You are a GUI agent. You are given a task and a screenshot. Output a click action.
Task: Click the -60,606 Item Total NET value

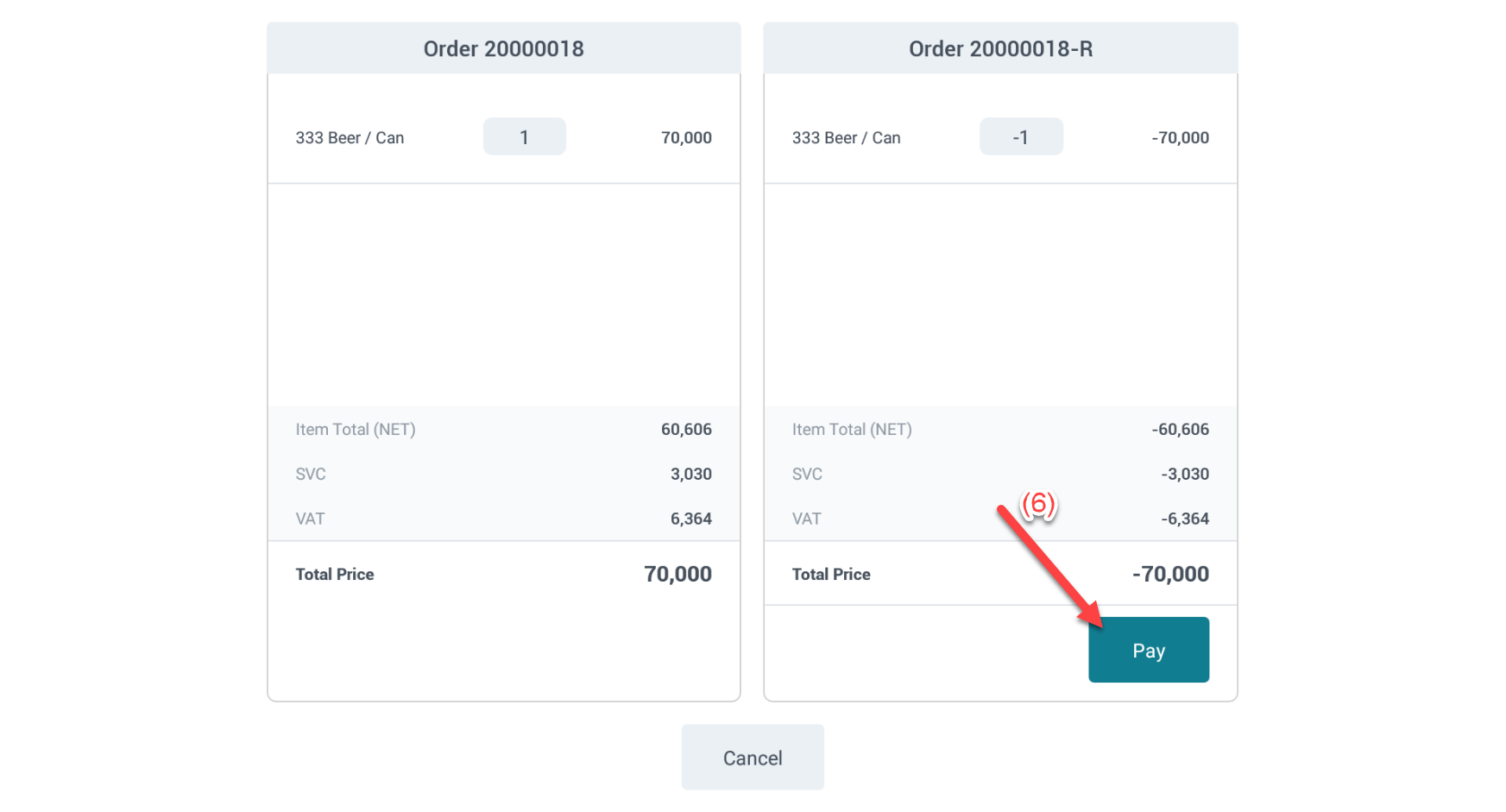click(x=1180, y=430)
